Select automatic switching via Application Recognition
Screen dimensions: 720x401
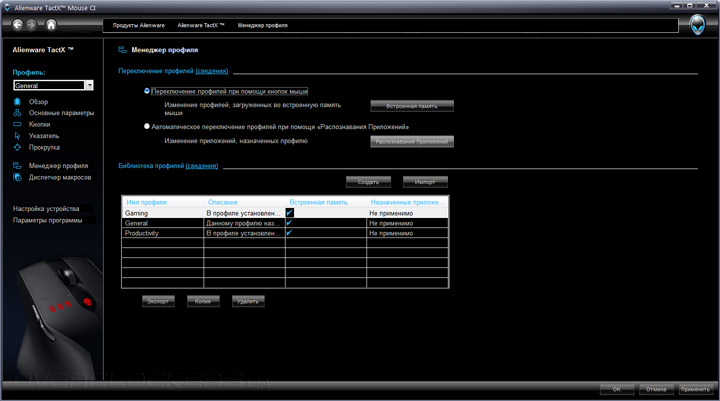pos(147,126)
